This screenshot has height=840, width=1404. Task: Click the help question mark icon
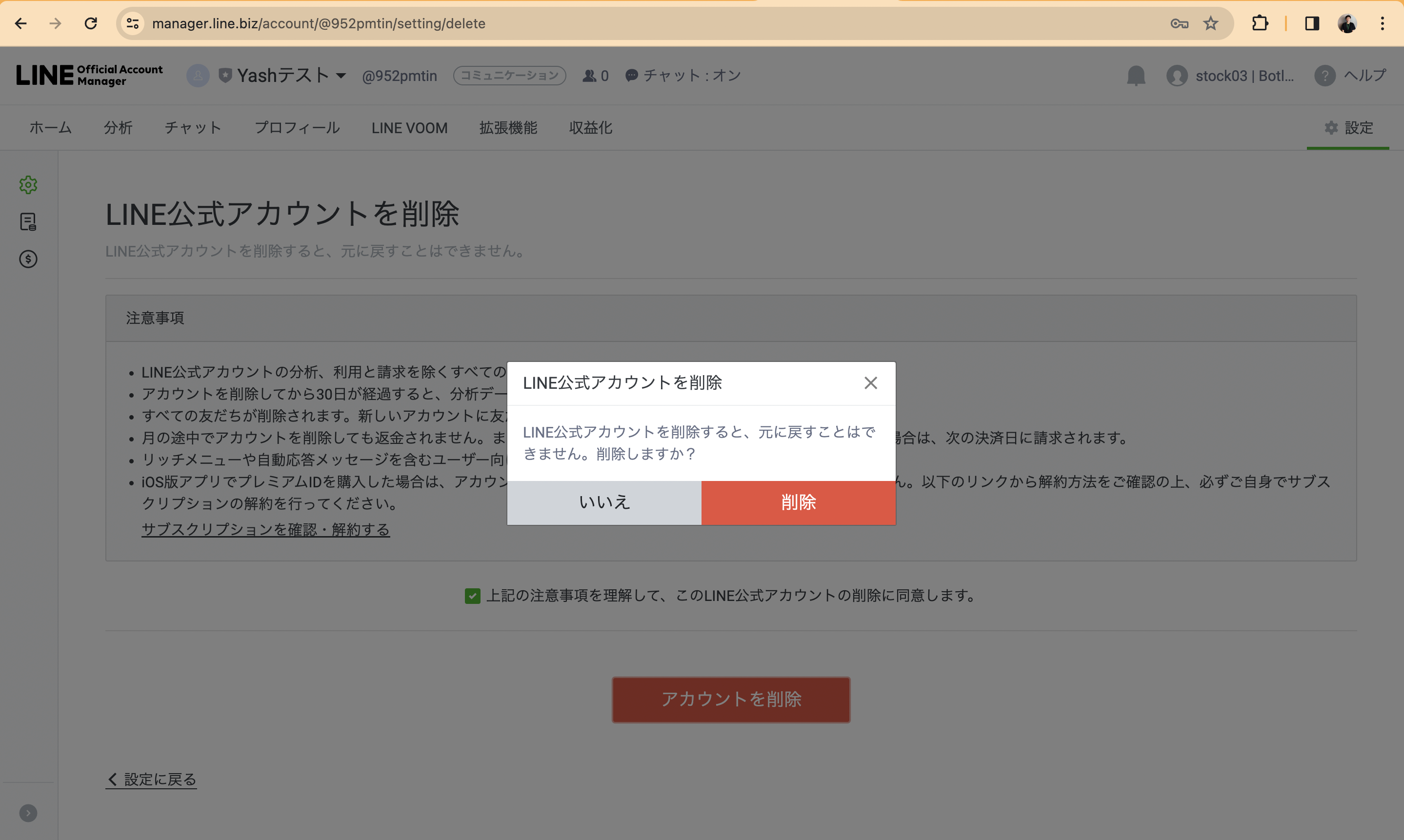(1324, 75)
